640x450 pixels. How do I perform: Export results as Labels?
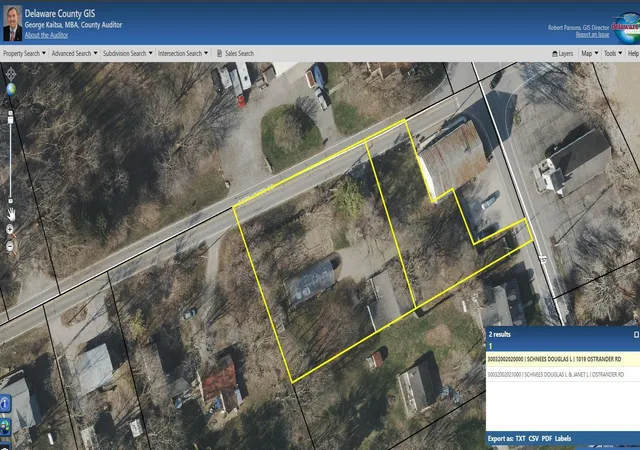click(563, 439)
